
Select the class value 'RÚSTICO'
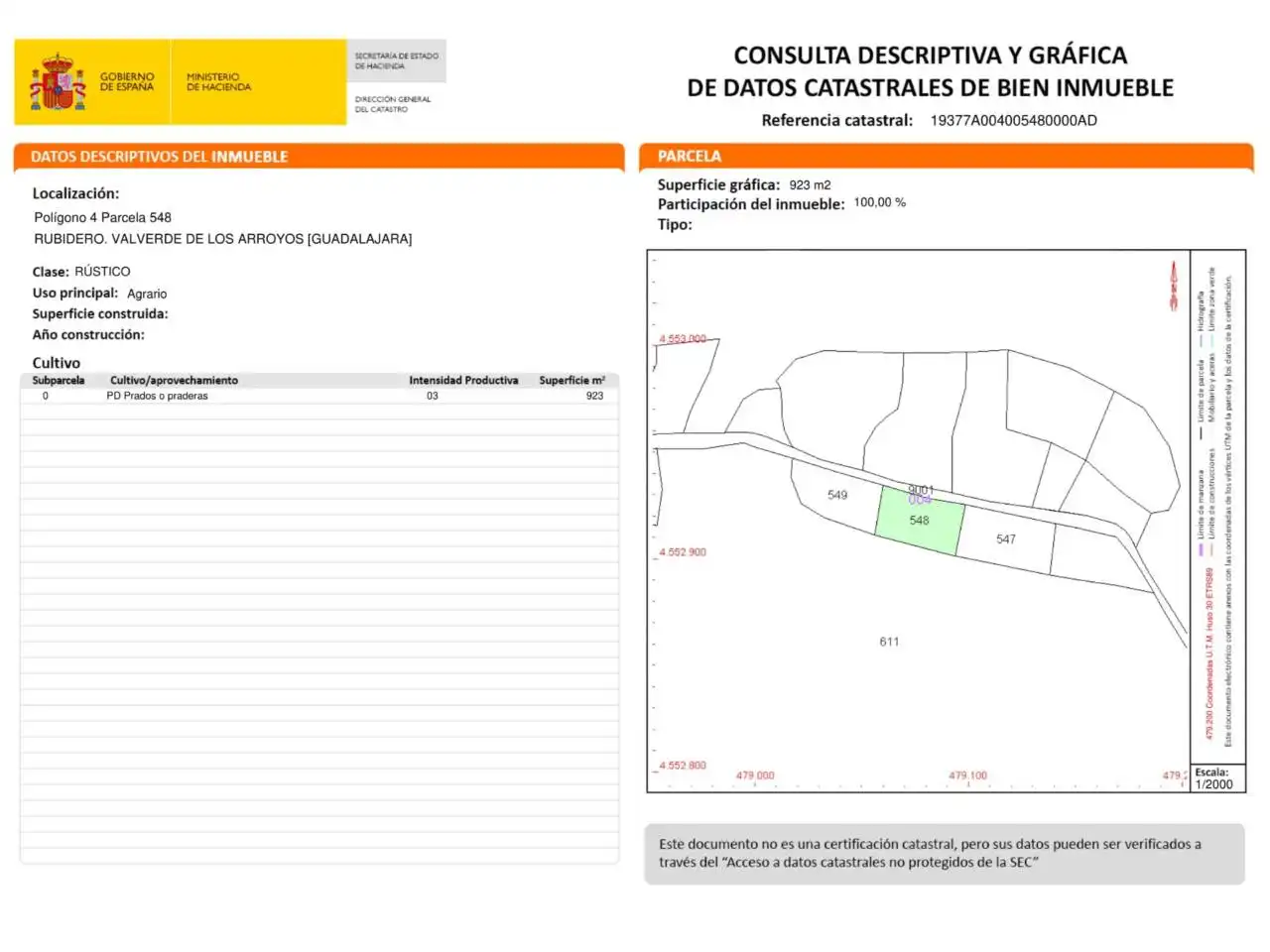[102, 272]
